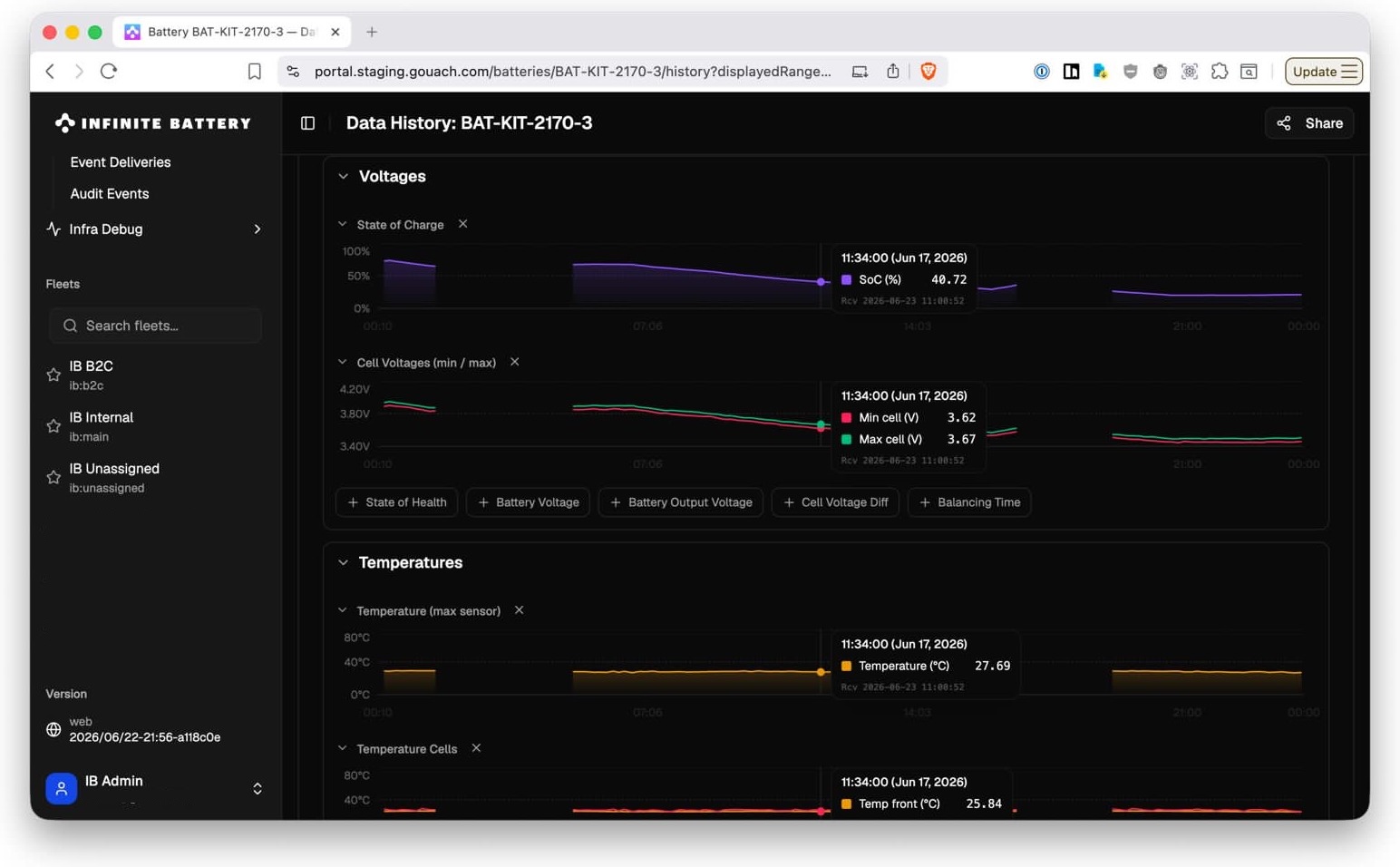Screen dimensions: 1400x867
Task: Click the Temperature data point marker
Action: point(821,672)
